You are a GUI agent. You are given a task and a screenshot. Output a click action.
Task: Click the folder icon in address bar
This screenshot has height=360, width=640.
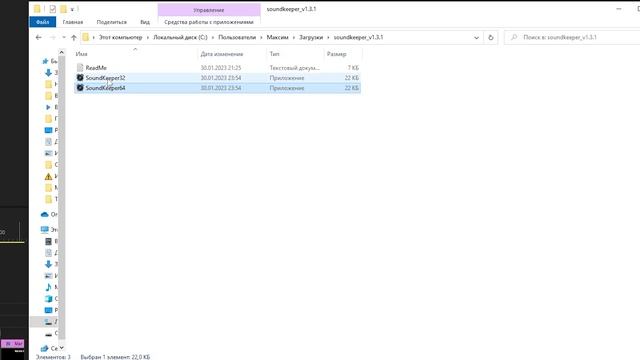pos(85,37)
